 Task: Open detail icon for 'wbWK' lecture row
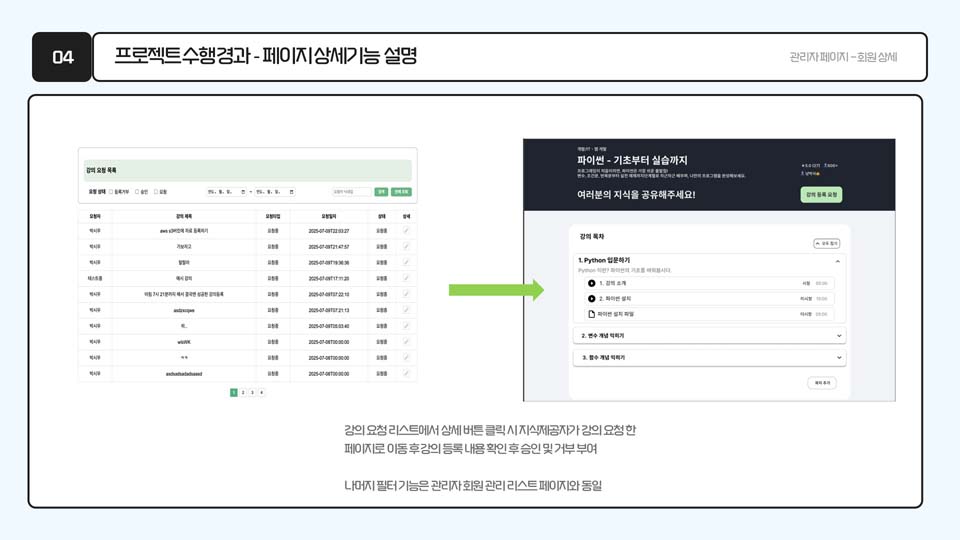click(x=406, y=342)
